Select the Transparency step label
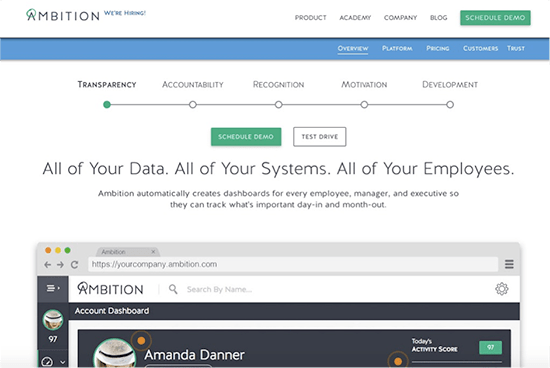Image resolution: width=550 pixels, height=368 pixels. coord(107,85)
